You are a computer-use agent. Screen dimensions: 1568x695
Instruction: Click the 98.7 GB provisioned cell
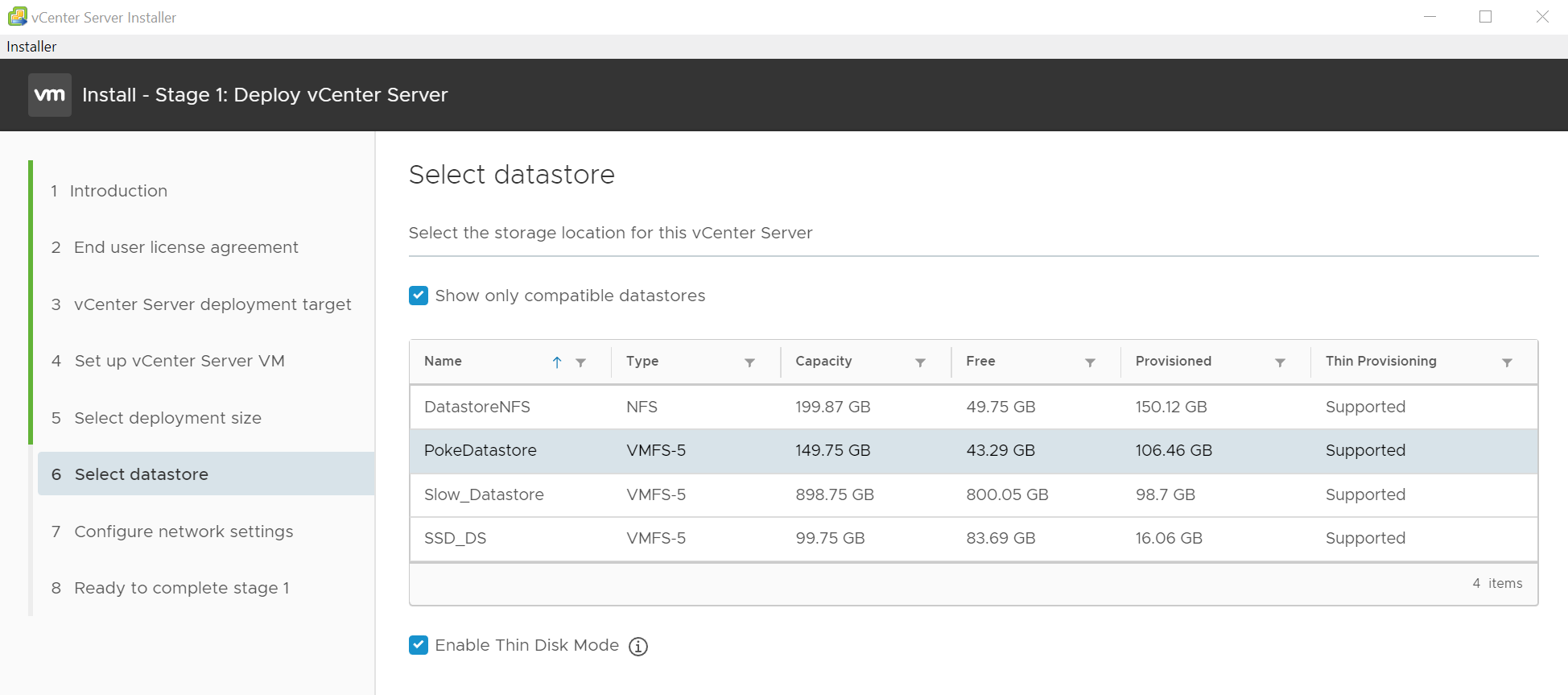1165,494
